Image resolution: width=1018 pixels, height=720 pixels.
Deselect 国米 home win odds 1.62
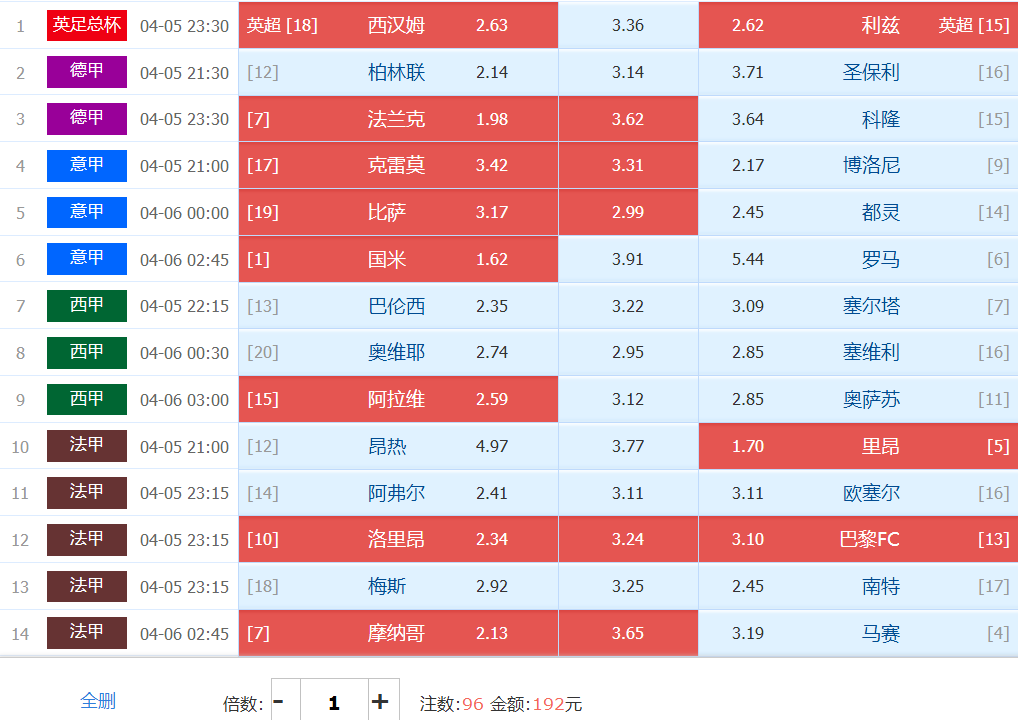tap(492, 259)
